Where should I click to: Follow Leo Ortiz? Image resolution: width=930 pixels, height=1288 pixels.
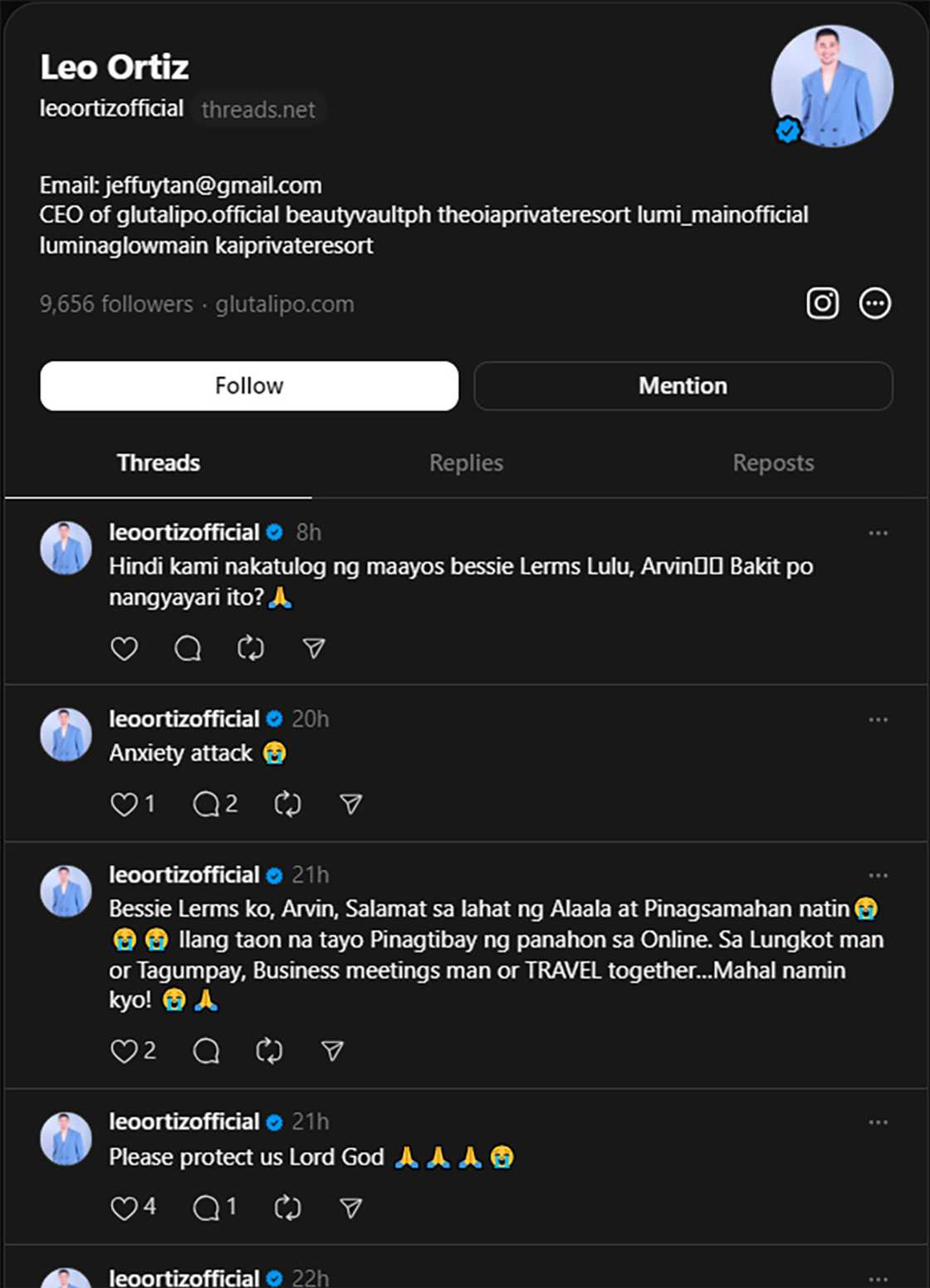(x=249, y=385)
